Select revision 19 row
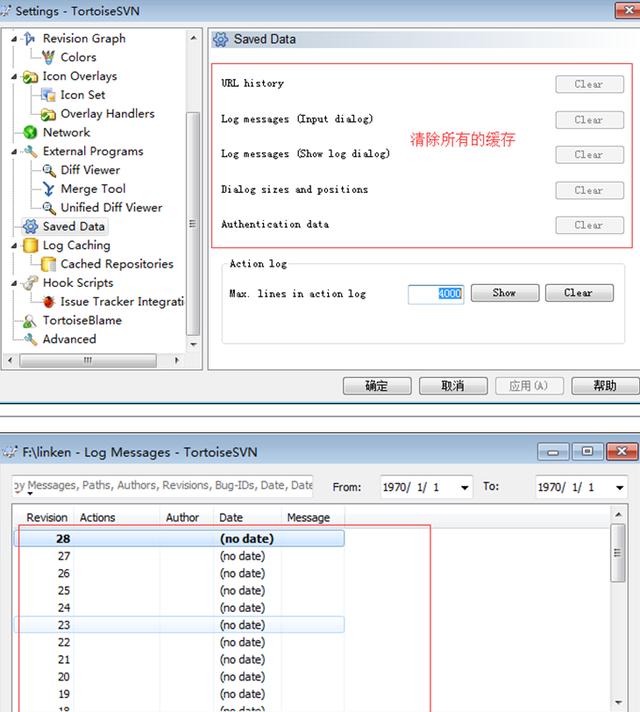The width and height of the screenshot is (640, 712). (x=179, y=694)
